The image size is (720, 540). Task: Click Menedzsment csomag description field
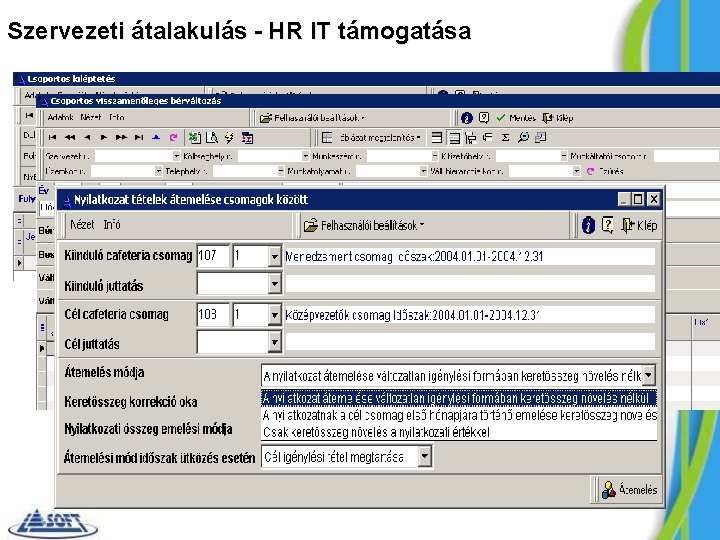click(x=470, y=256)
